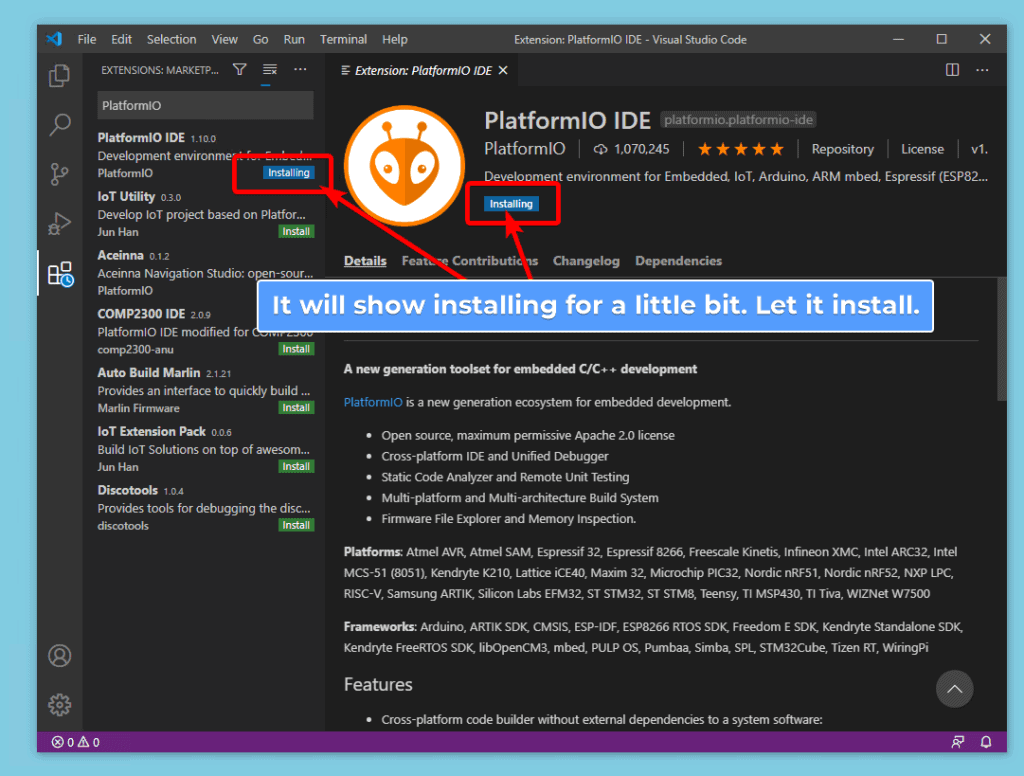
Task: Install the IoT Extension Pack
Action: 296,466
